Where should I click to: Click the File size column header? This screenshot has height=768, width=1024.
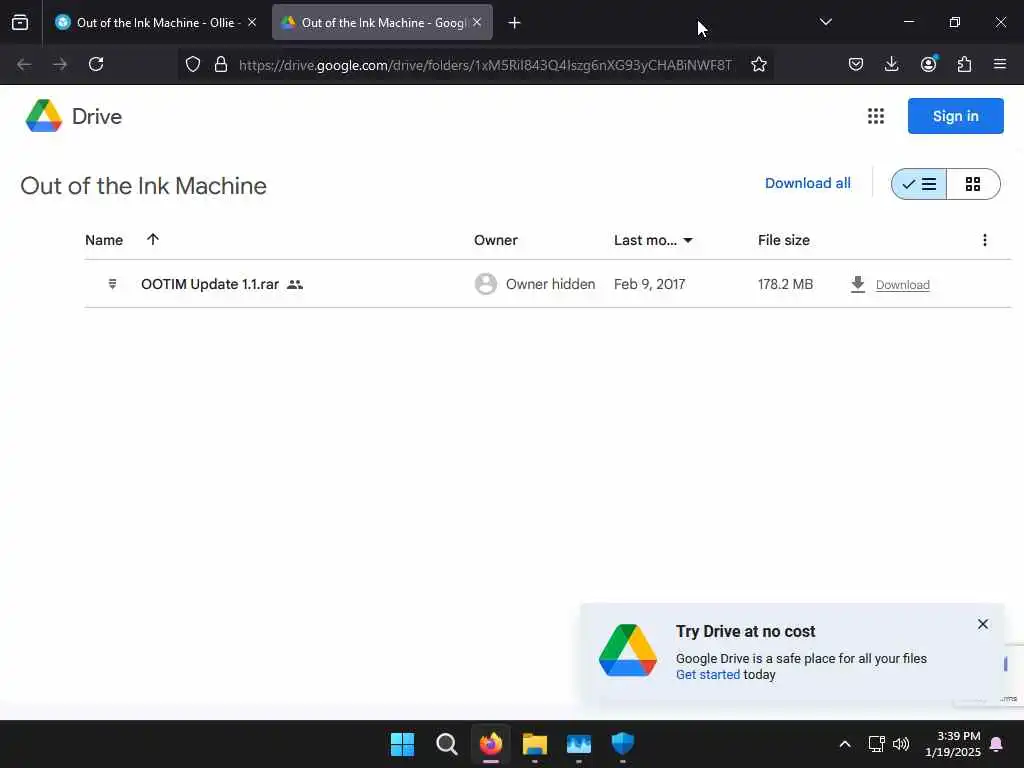[784, 240]
